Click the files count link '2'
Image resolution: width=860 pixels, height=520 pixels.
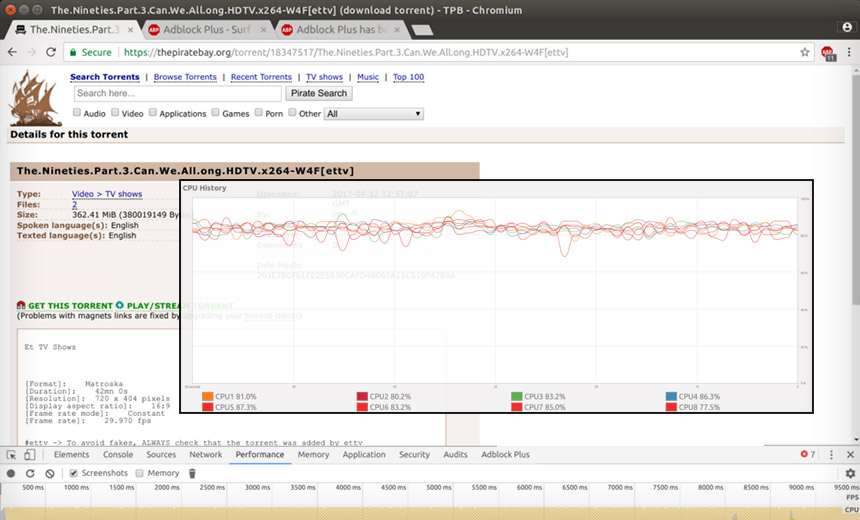[74, 205]
